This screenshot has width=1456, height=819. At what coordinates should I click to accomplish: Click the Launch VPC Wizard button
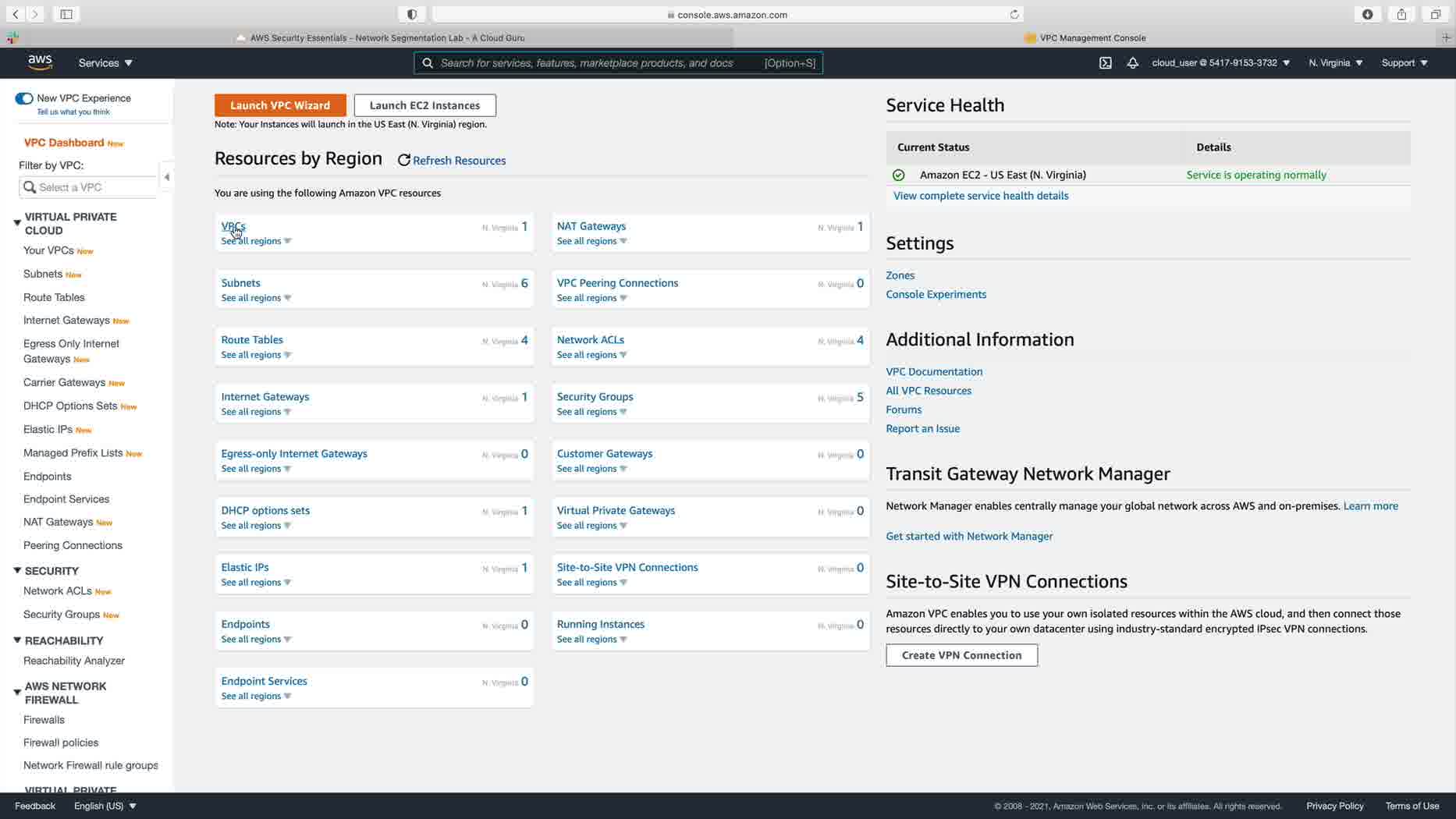280,105
